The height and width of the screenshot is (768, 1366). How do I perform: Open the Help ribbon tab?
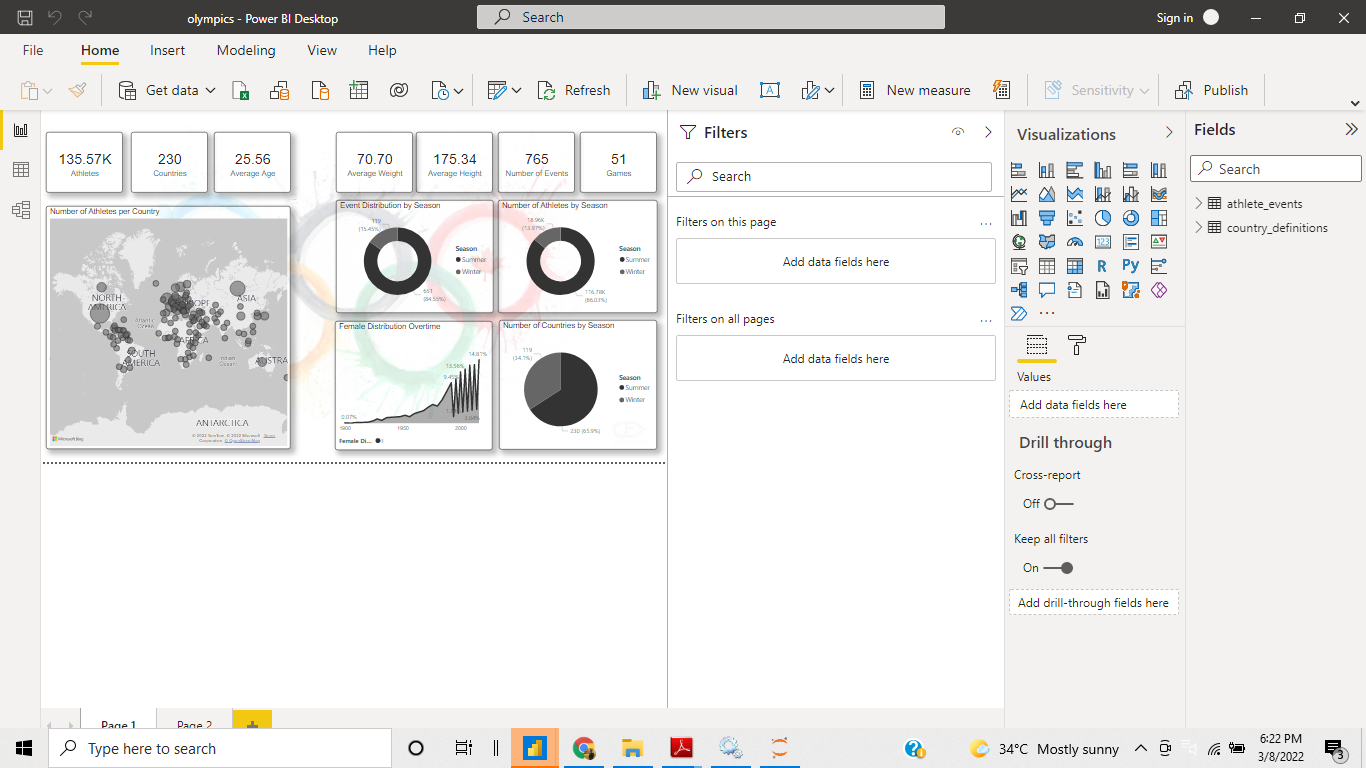tap(382, 50)
